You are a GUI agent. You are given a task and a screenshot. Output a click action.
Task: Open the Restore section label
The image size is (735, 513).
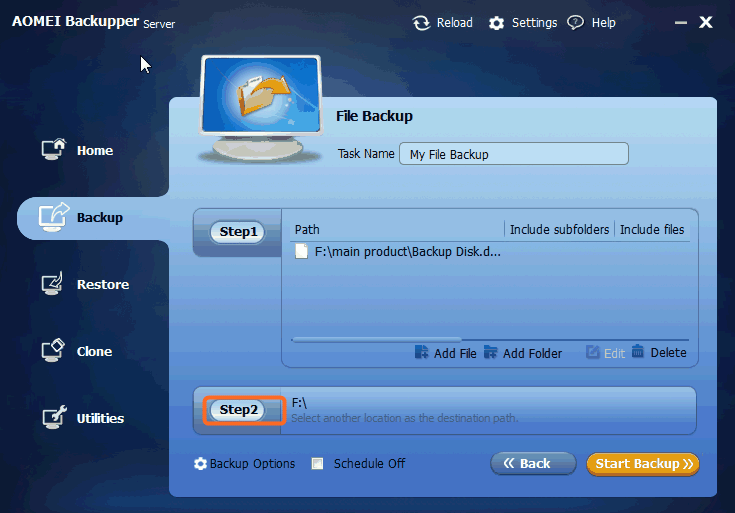coord(103,285)
